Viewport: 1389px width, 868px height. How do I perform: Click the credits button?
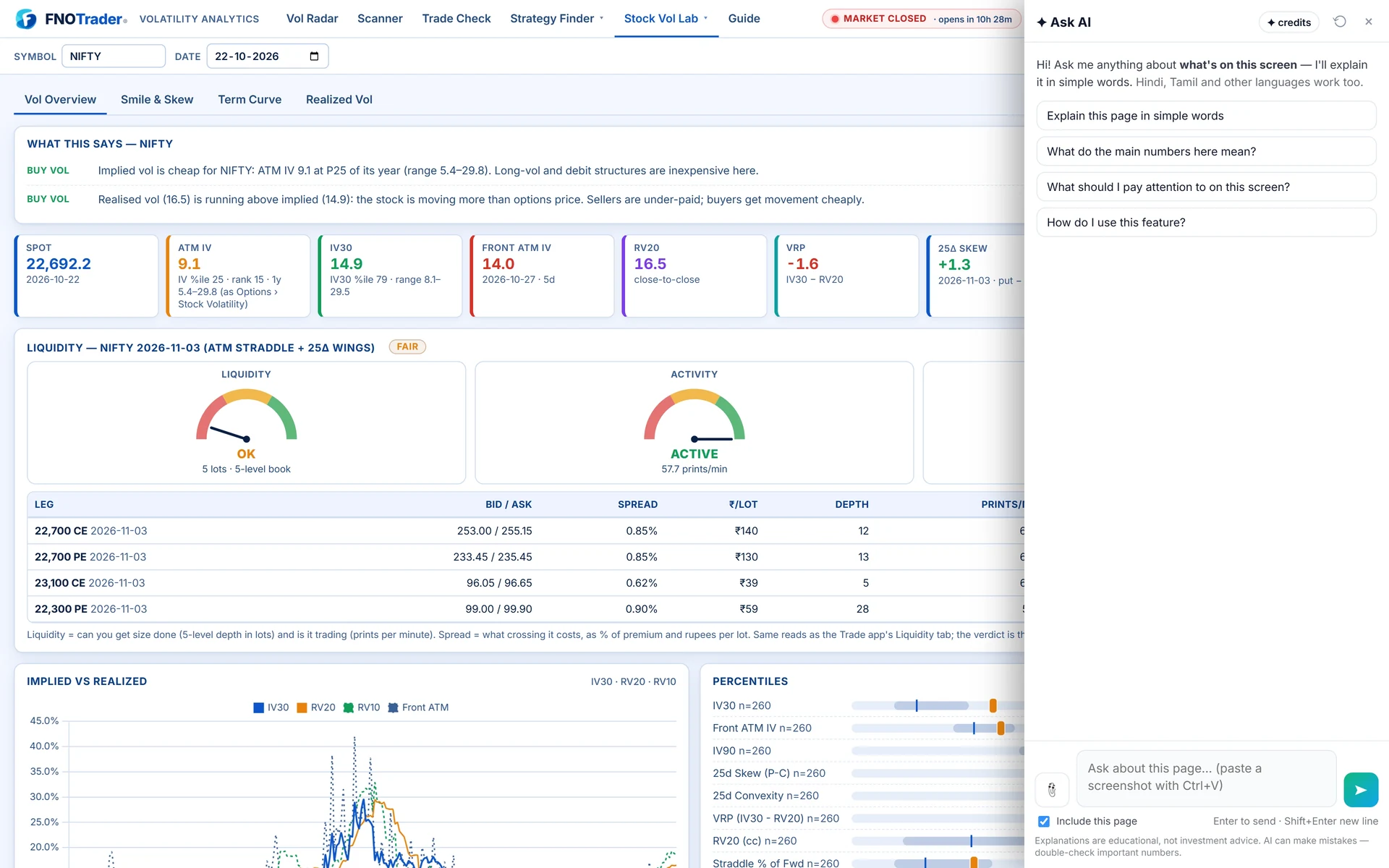(1289, 22)
